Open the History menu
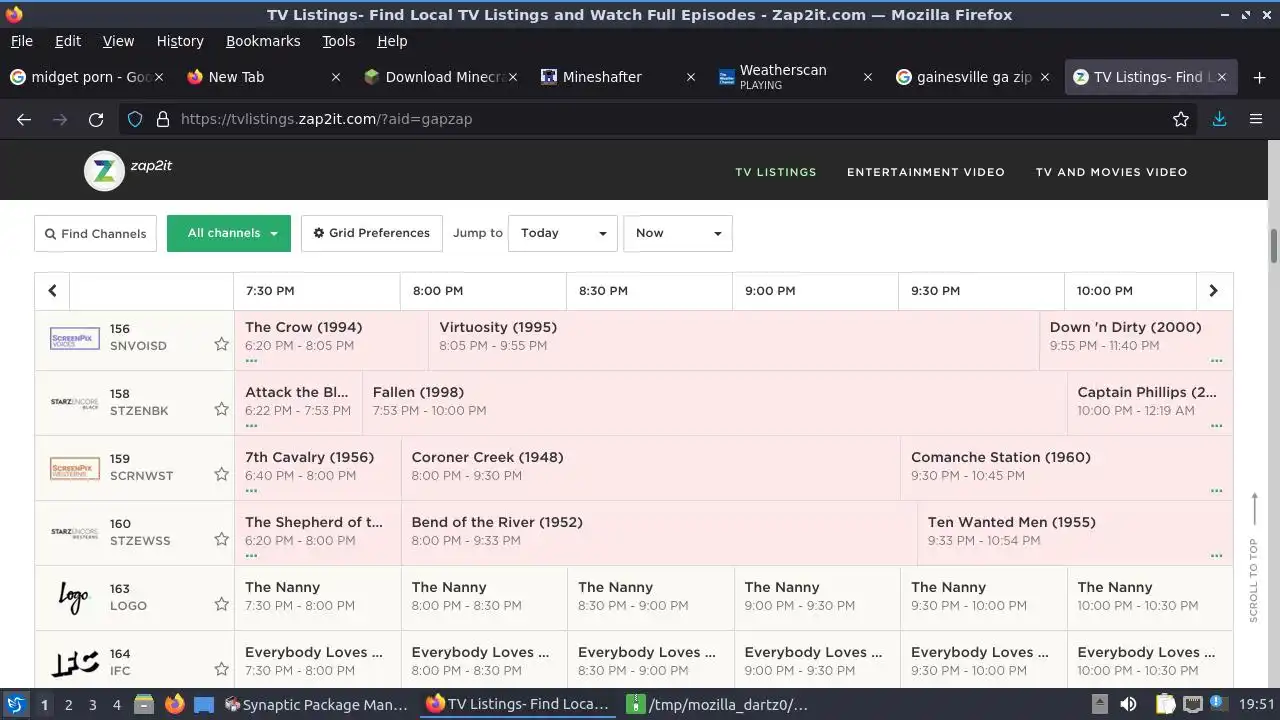 (180, 41)
